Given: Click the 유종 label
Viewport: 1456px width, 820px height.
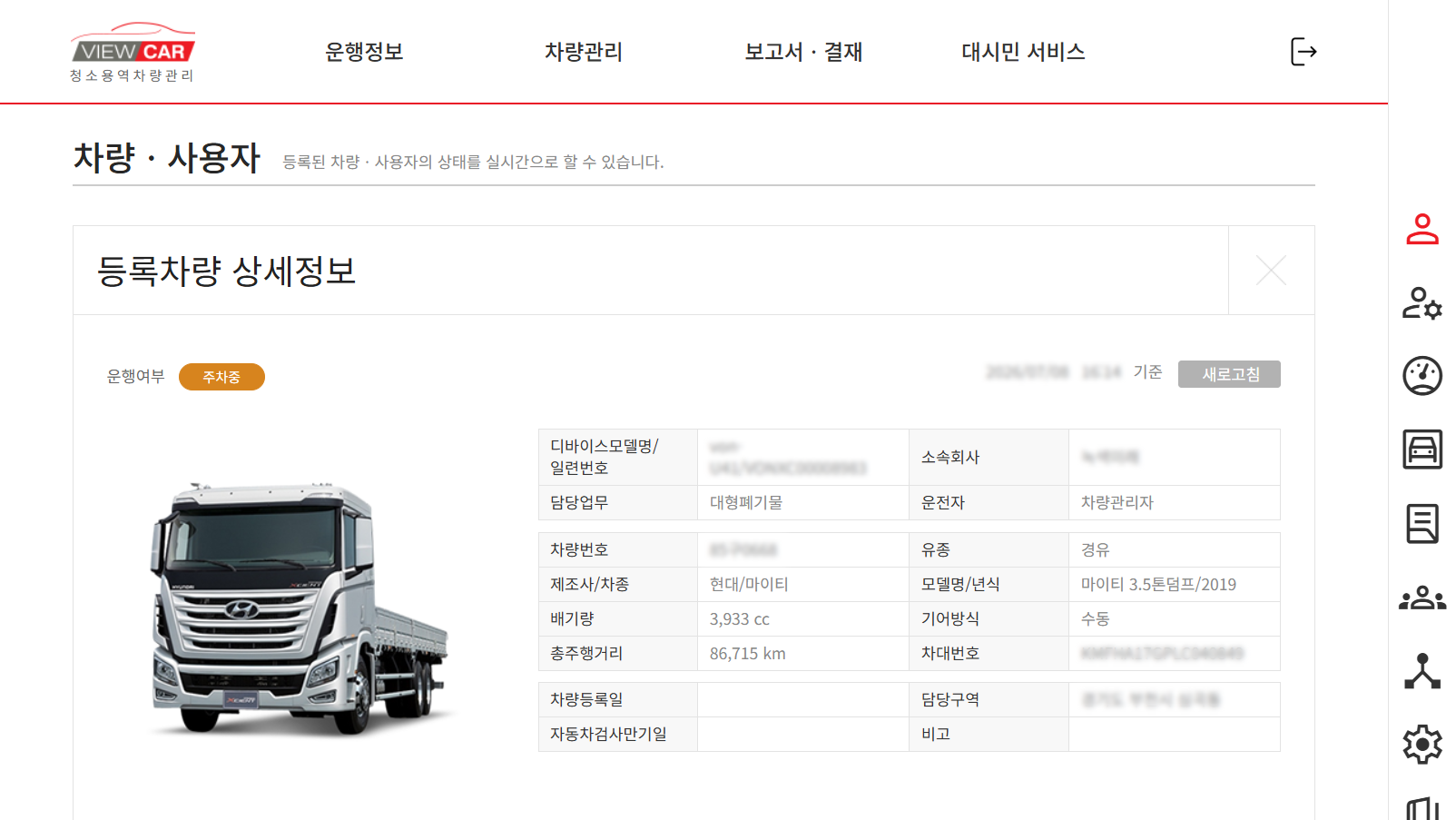Looking at the screenshot, I should tap(936, 550).
